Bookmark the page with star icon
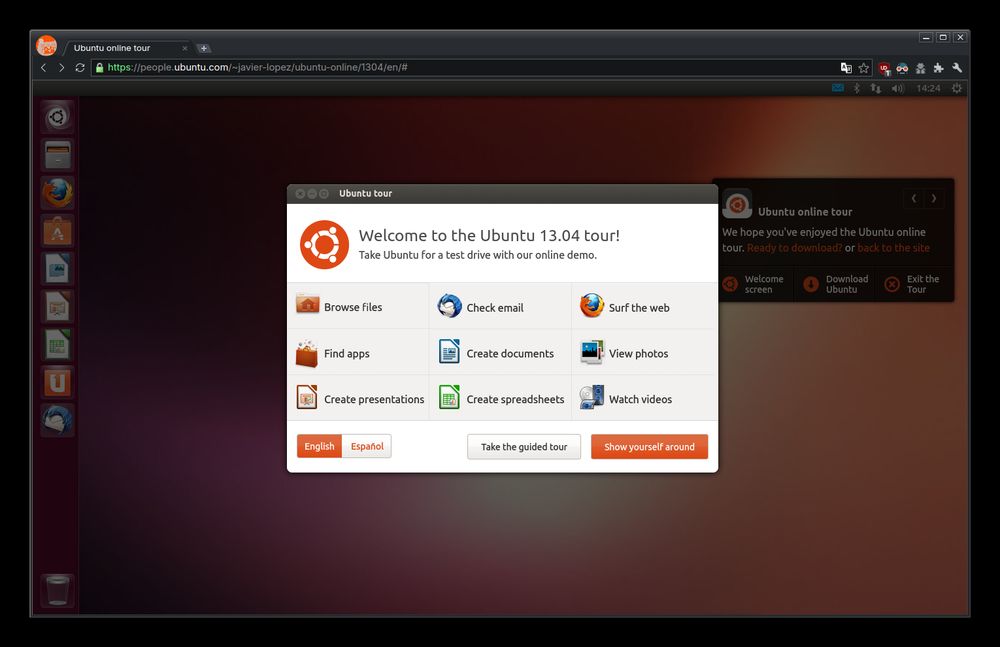 point(864,68)
